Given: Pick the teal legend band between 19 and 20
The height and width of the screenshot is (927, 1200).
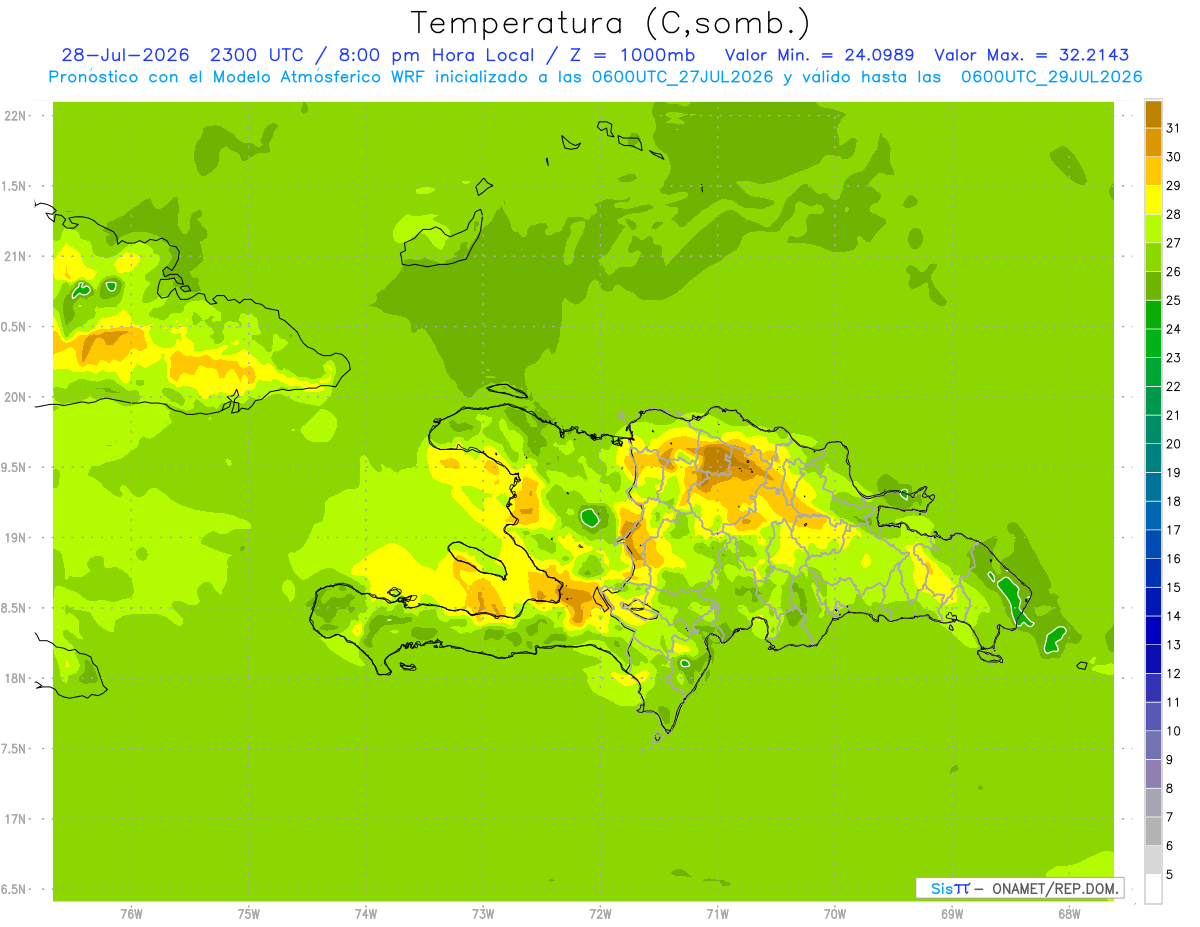Looking at the screenshot, I should (1153, 458).
